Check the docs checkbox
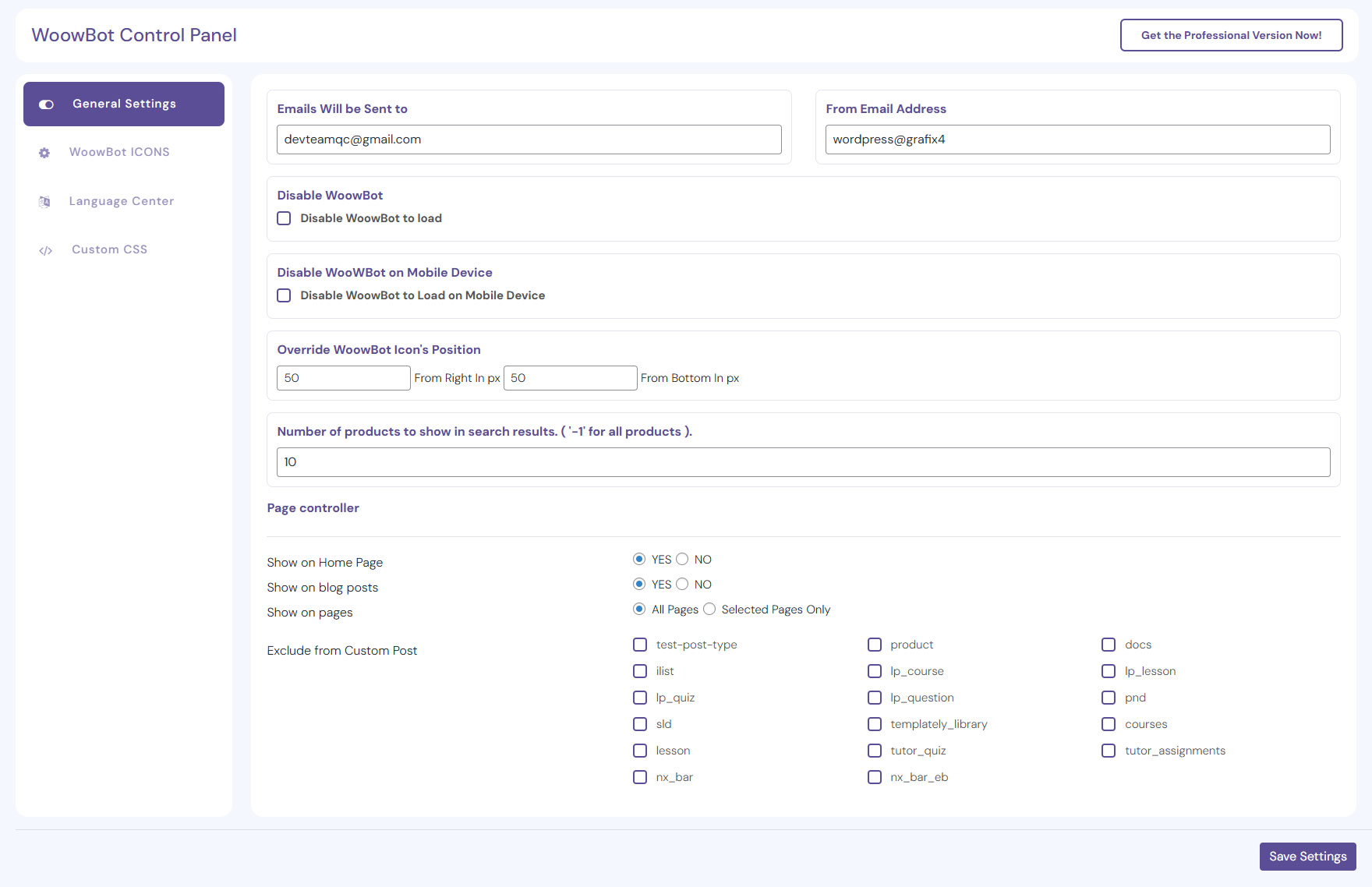The image size is (1372, 887). pos(1109,645)
